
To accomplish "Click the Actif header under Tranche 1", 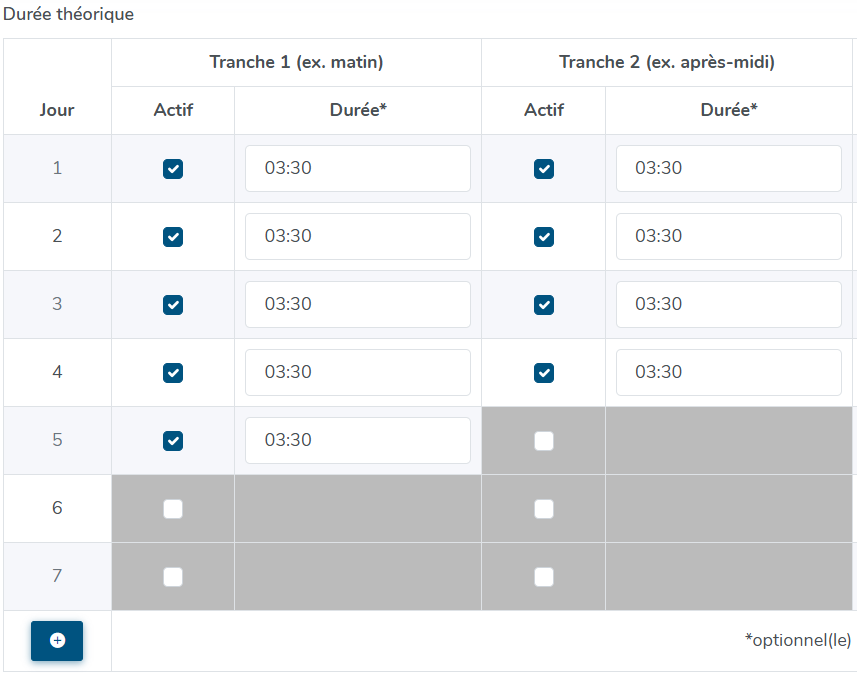I will point(173,110).
